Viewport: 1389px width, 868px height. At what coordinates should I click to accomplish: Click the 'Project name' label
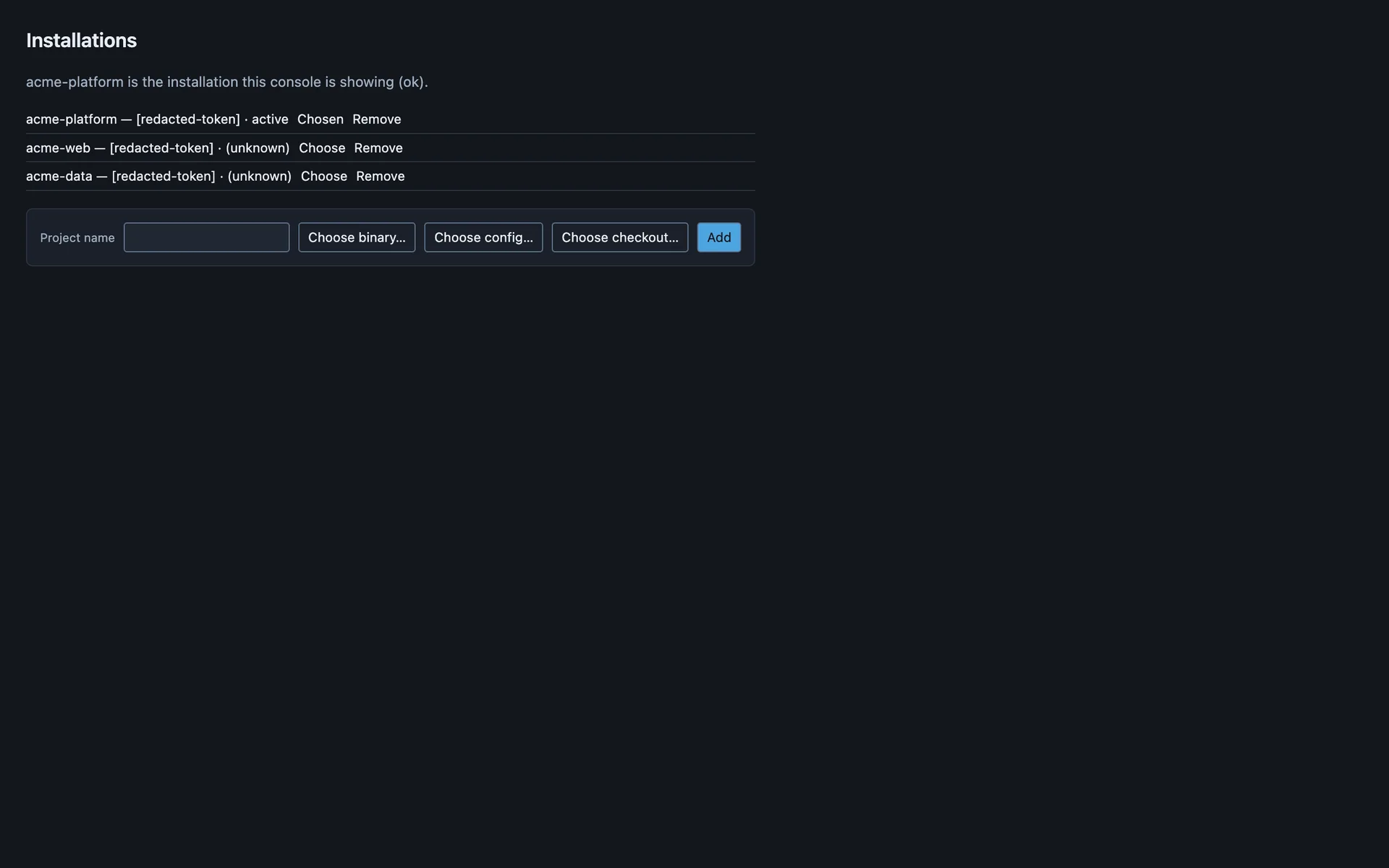[77, 238]
